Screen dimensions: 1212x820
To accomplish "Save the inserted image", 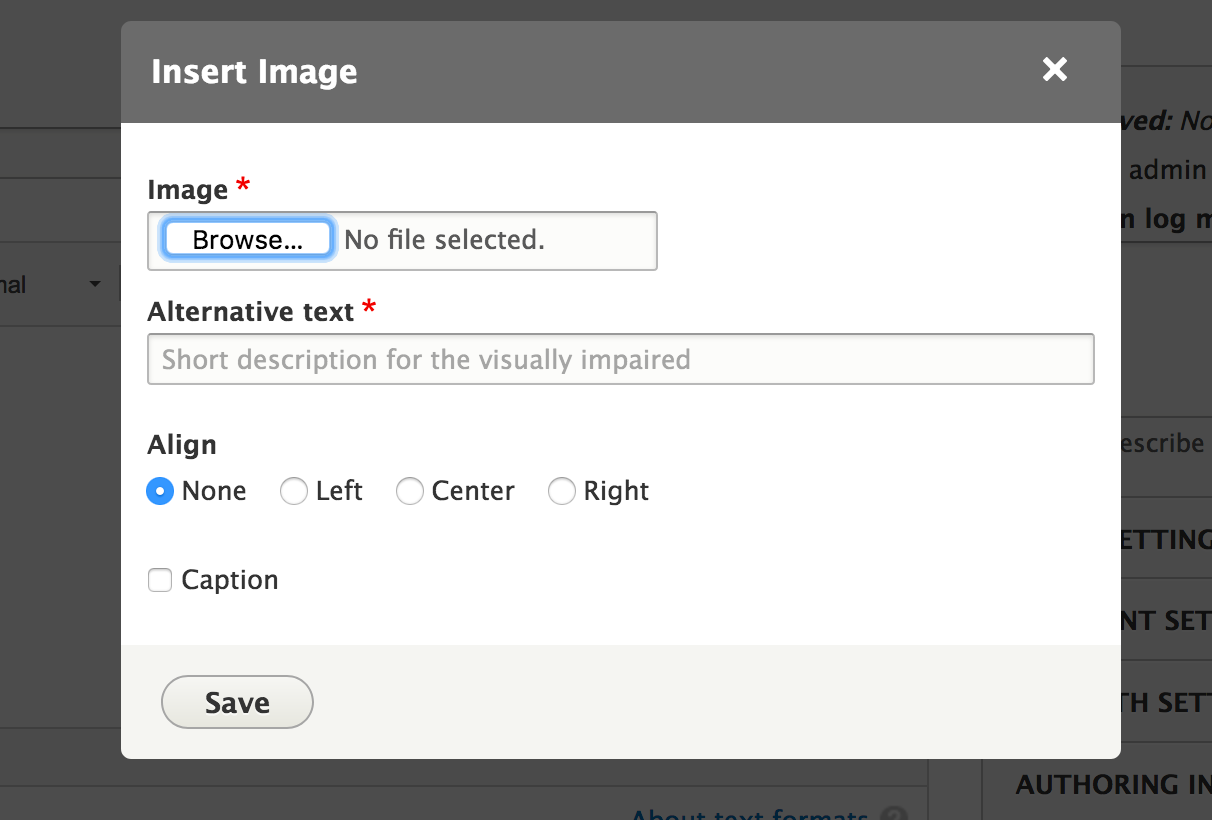I will (236, 702).
